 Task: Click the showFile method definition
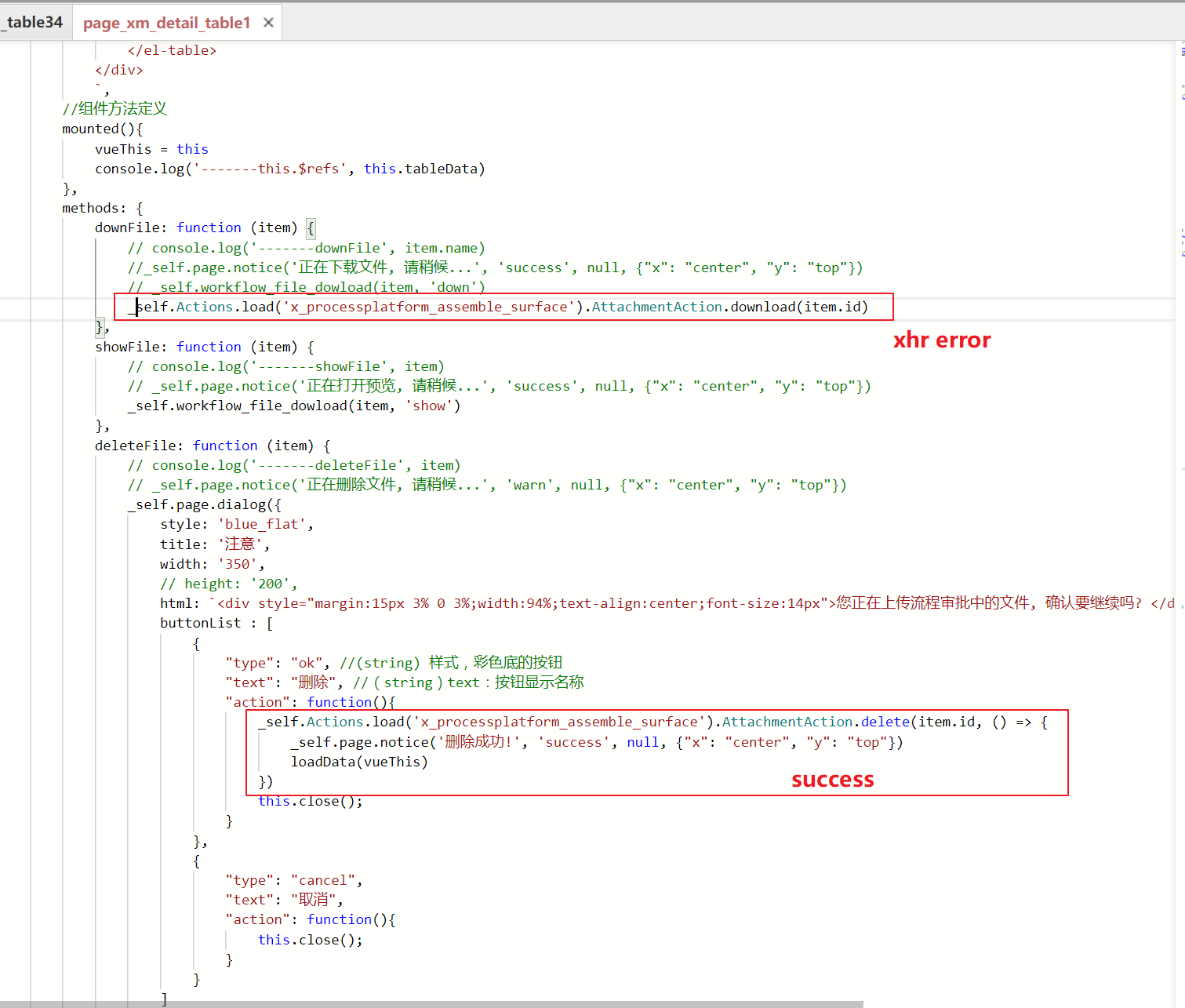coord(127,347)
